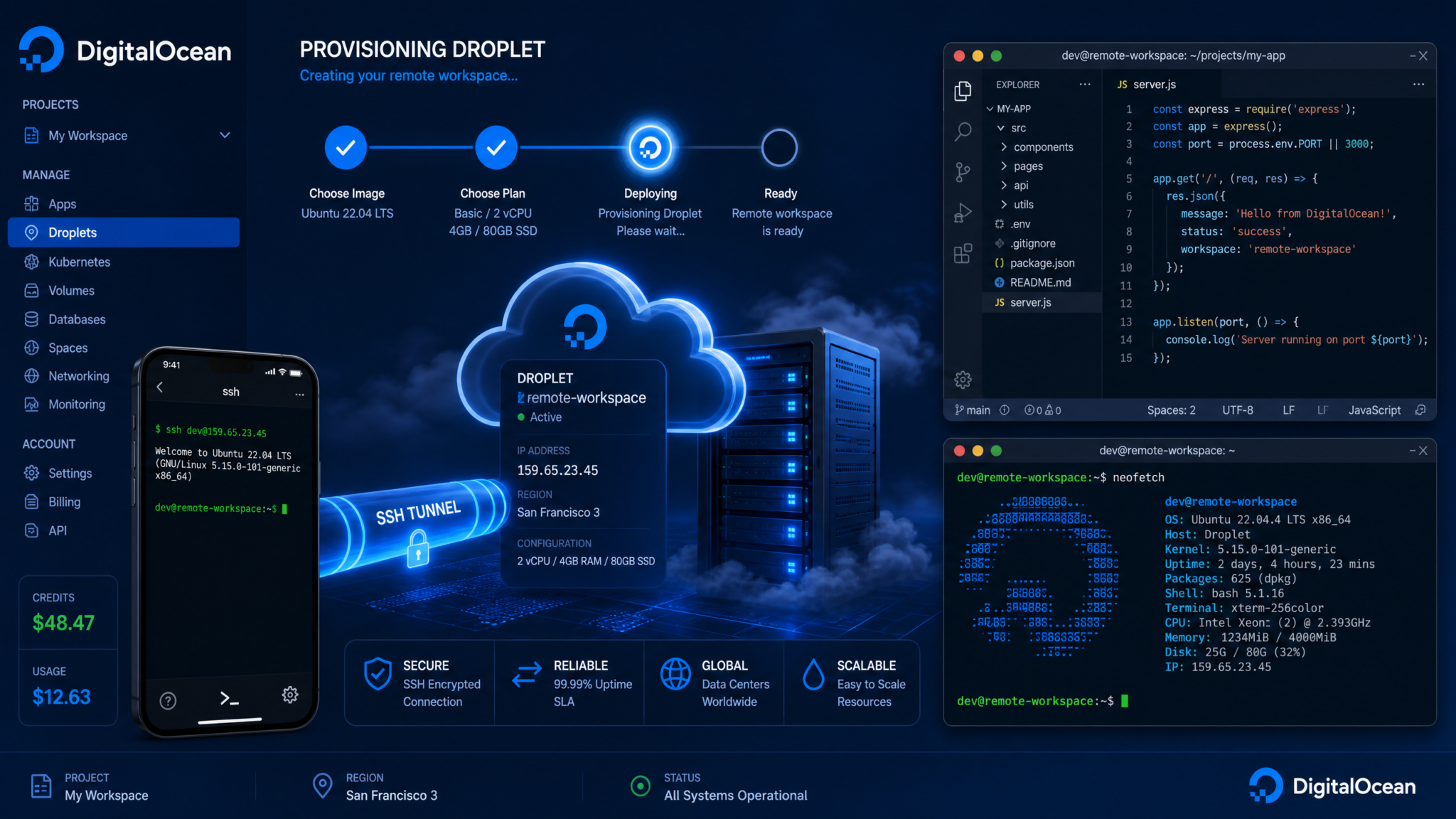This screenshot has width=1456, height=819.
Task: Click the errors and warnings counter
Action: click(1042, 410)
